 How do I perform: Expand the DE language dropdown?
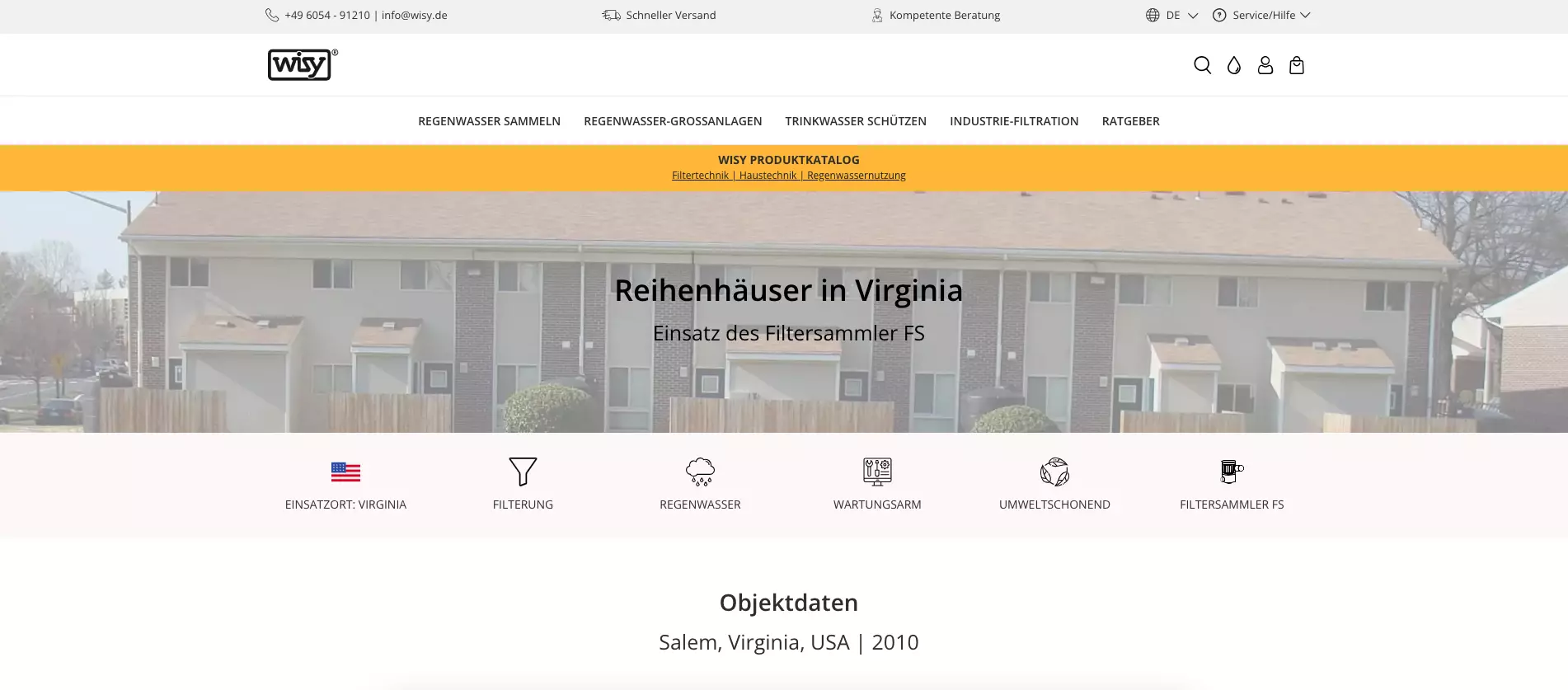(x=1171, y=15)
